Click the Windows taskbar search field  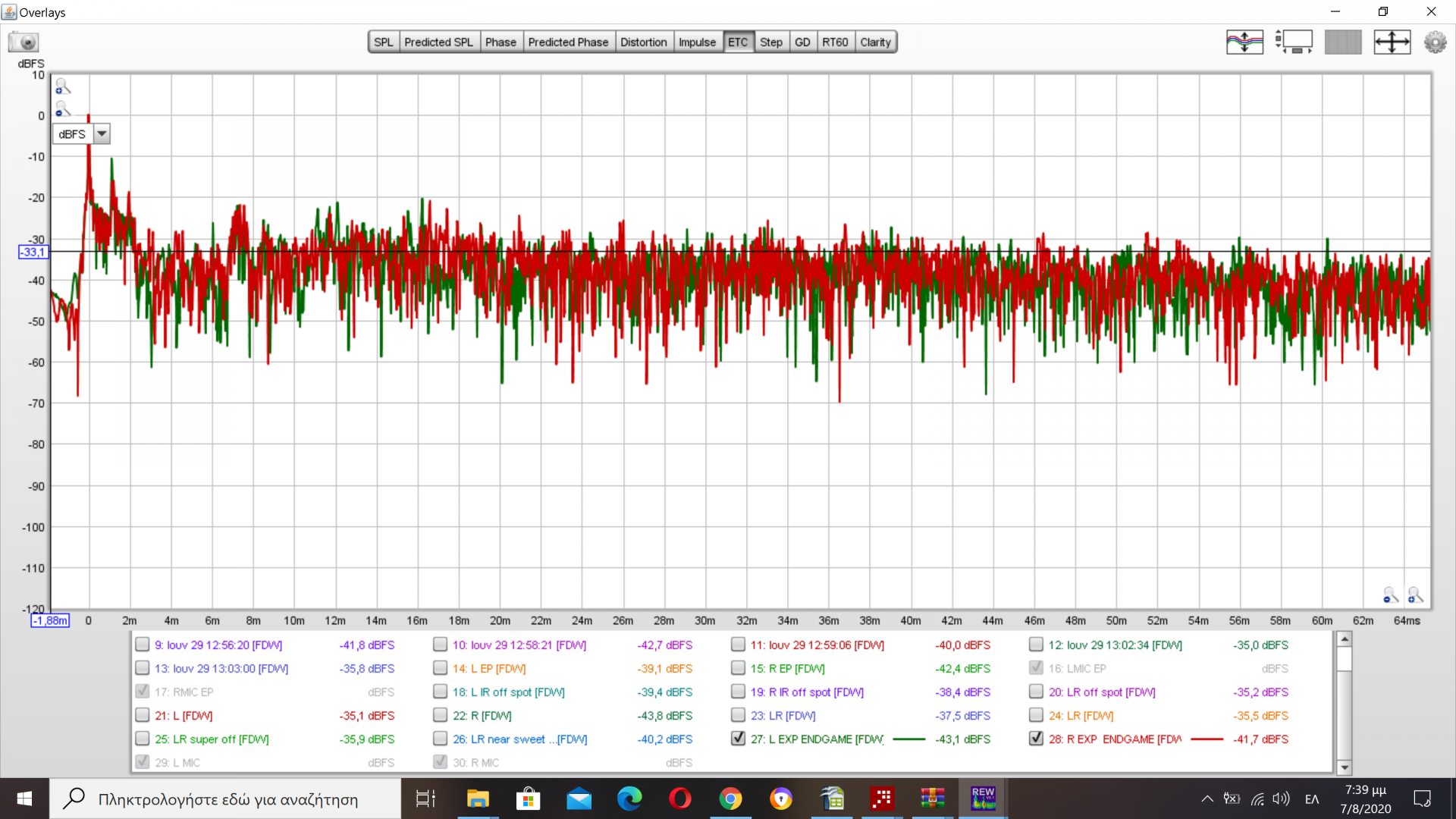pyautogui.click(x=227, y=799)
